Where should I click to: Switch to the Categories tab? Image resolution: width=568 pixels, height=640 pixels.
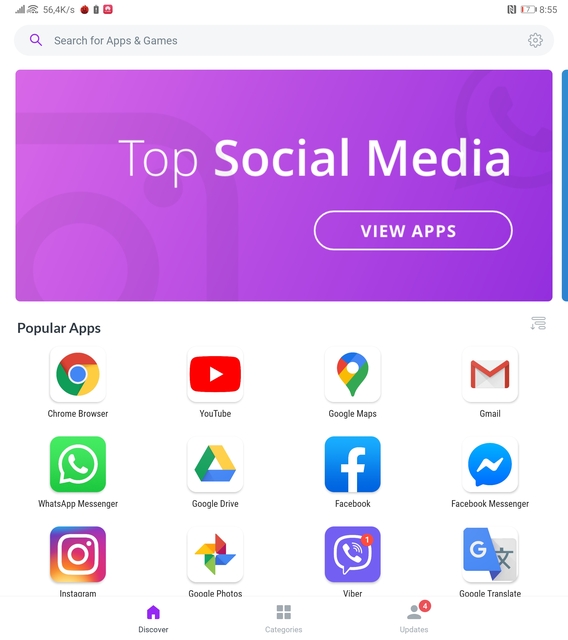284,619
